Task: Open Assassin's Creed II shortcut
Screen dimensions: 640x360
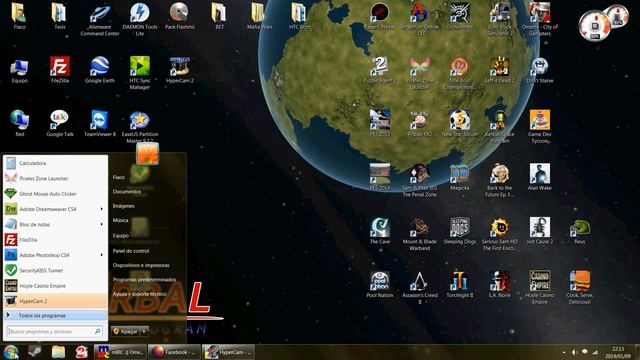Action: [420, 287]
